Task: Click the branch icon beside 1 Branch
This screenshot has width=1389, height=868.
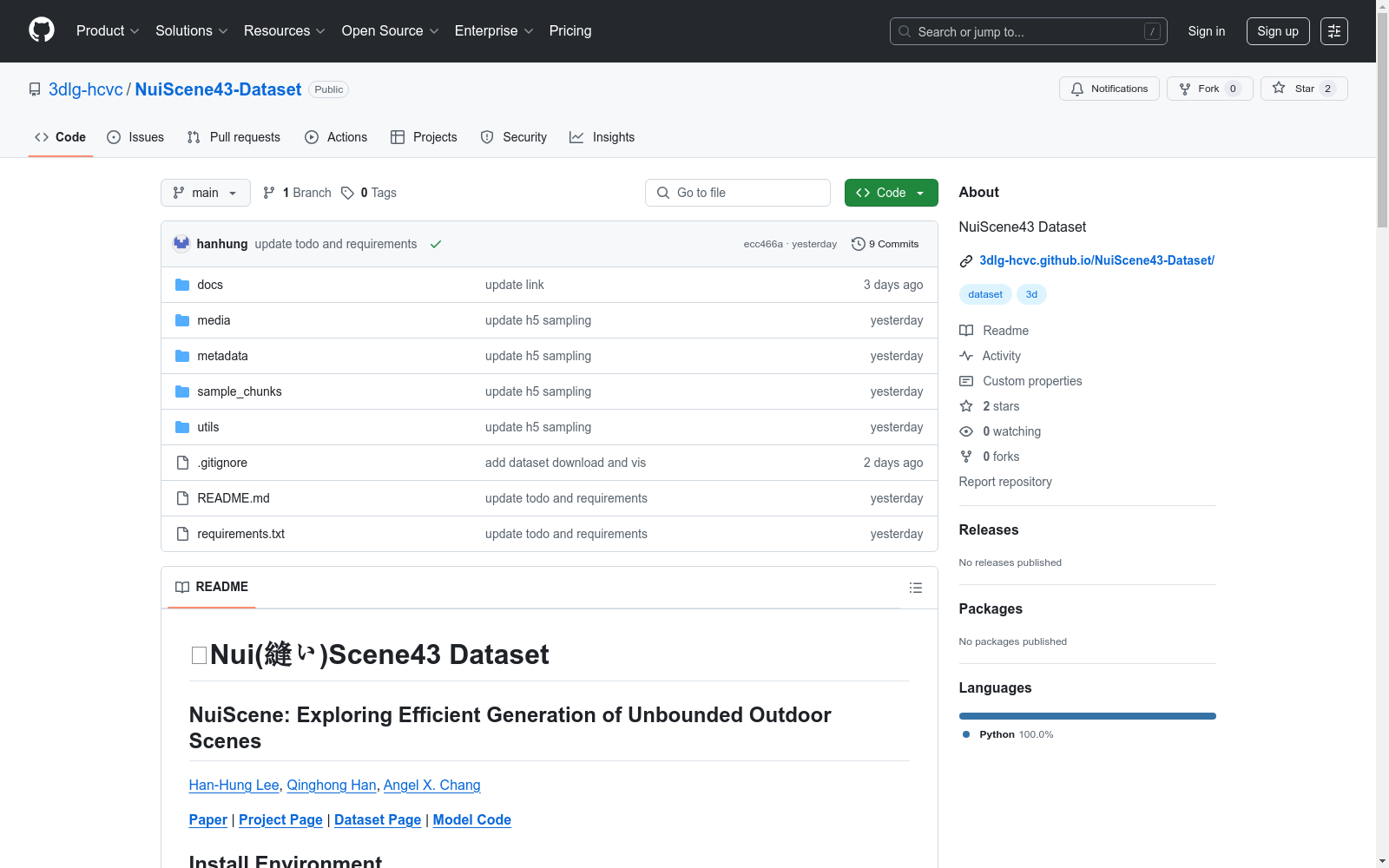Action: pyautogui.click(x=269, y=193)
